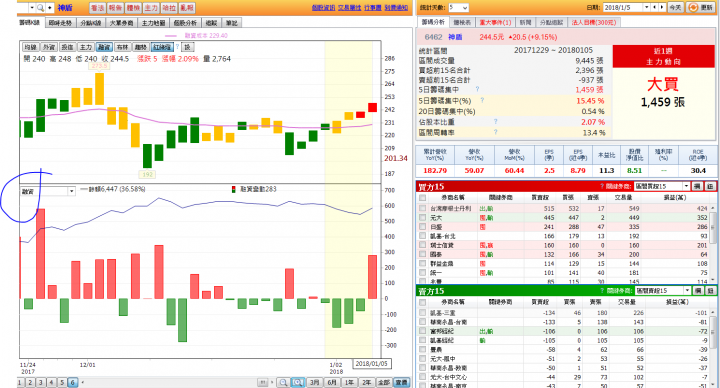Click the small plus/add icon beside search
The height and width of the screenshot is (388, 720).
(x=50, y=8)
